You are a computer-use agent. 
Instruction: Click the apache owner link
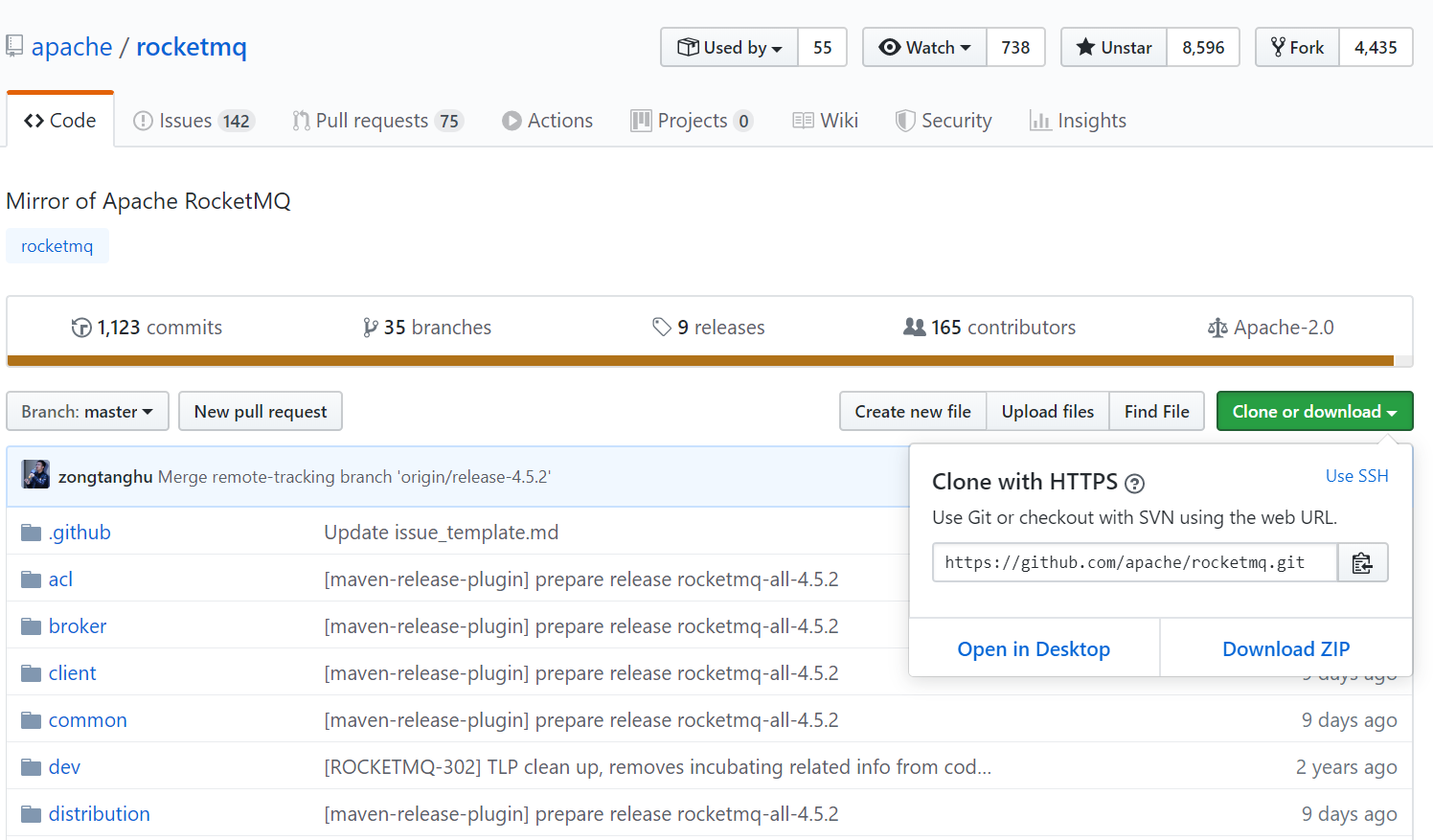pos(72,47)
